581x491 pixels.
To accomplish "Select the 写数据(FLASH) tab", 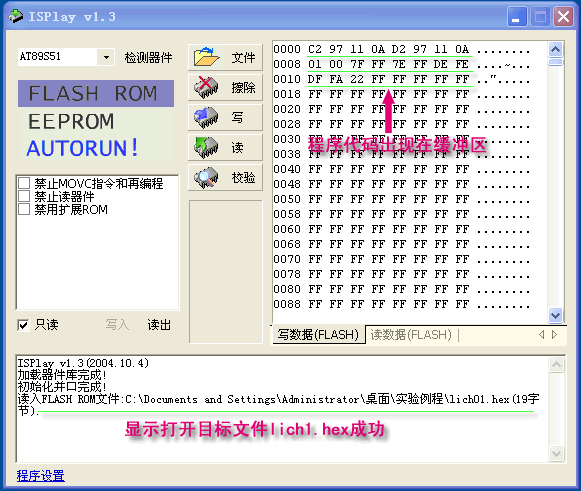I will click(x=318, y=335).
